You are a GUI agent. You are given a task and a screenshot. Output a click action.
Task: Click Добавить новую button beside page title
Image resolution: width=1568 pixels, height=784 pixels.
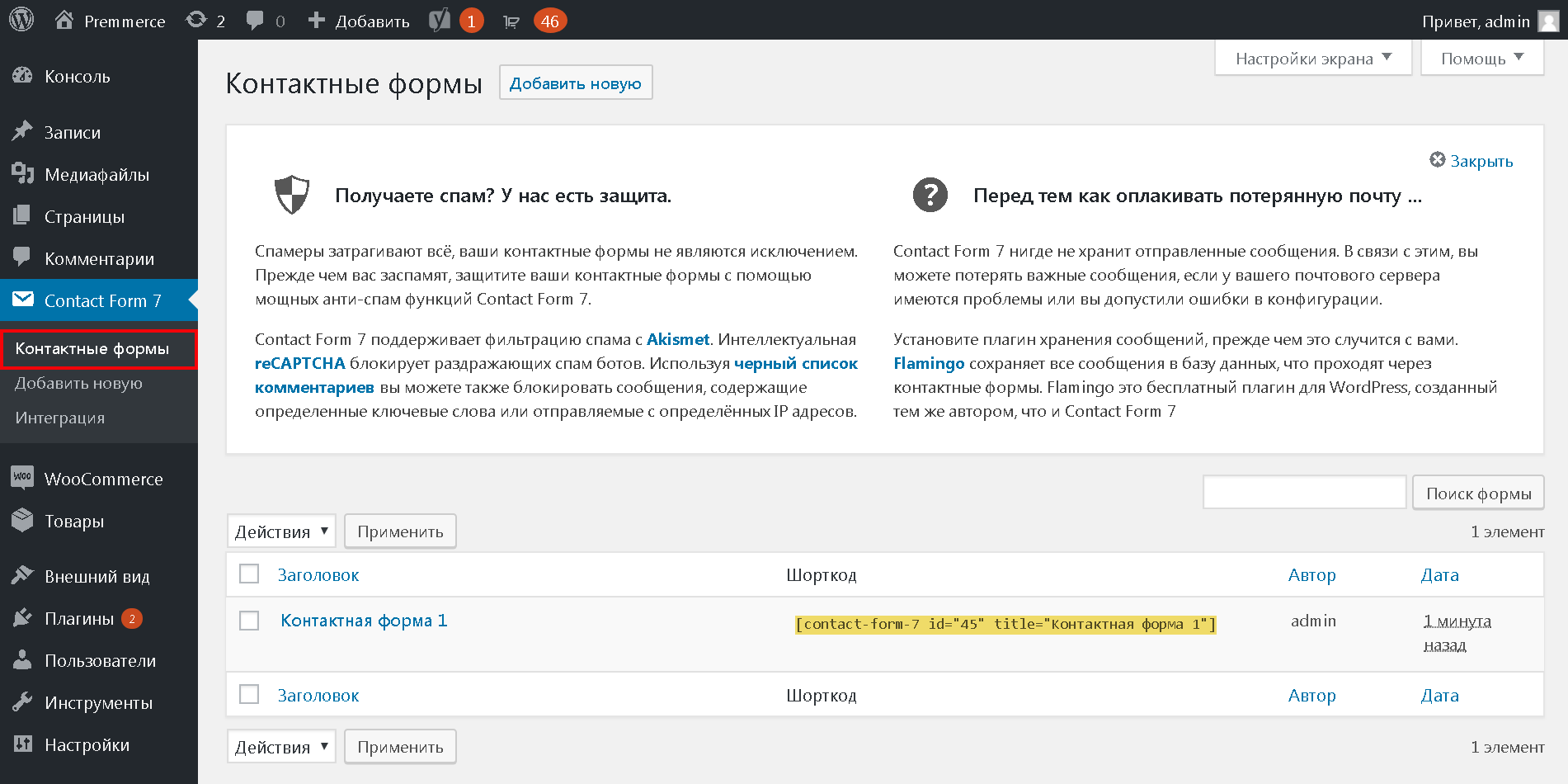pos(576,83)
